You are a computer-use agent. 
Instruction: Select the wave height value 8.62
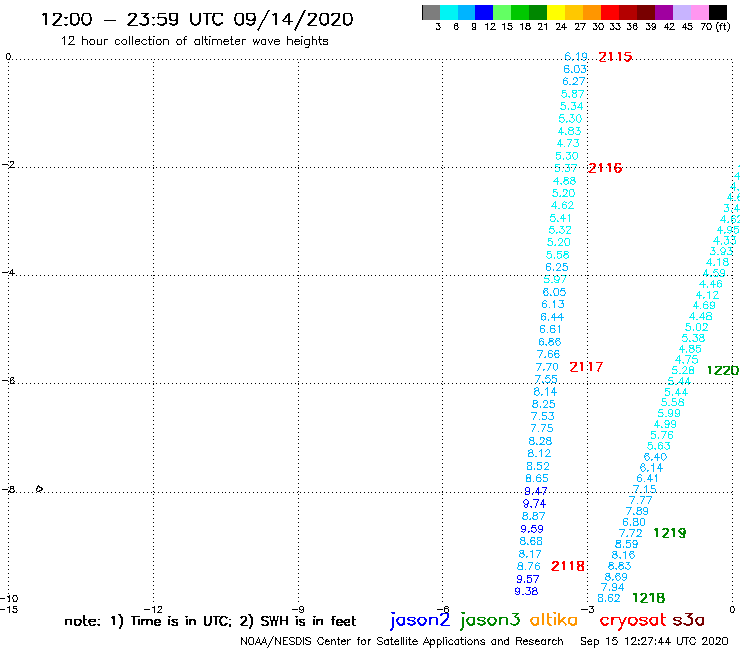click(609, 599)
